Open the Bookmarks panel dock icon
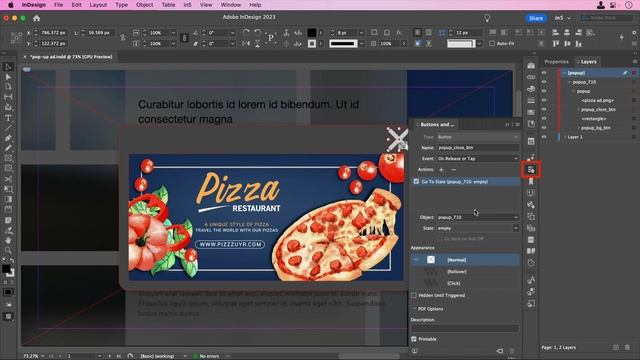Screen dimensions: 640x360 [531, 181]
